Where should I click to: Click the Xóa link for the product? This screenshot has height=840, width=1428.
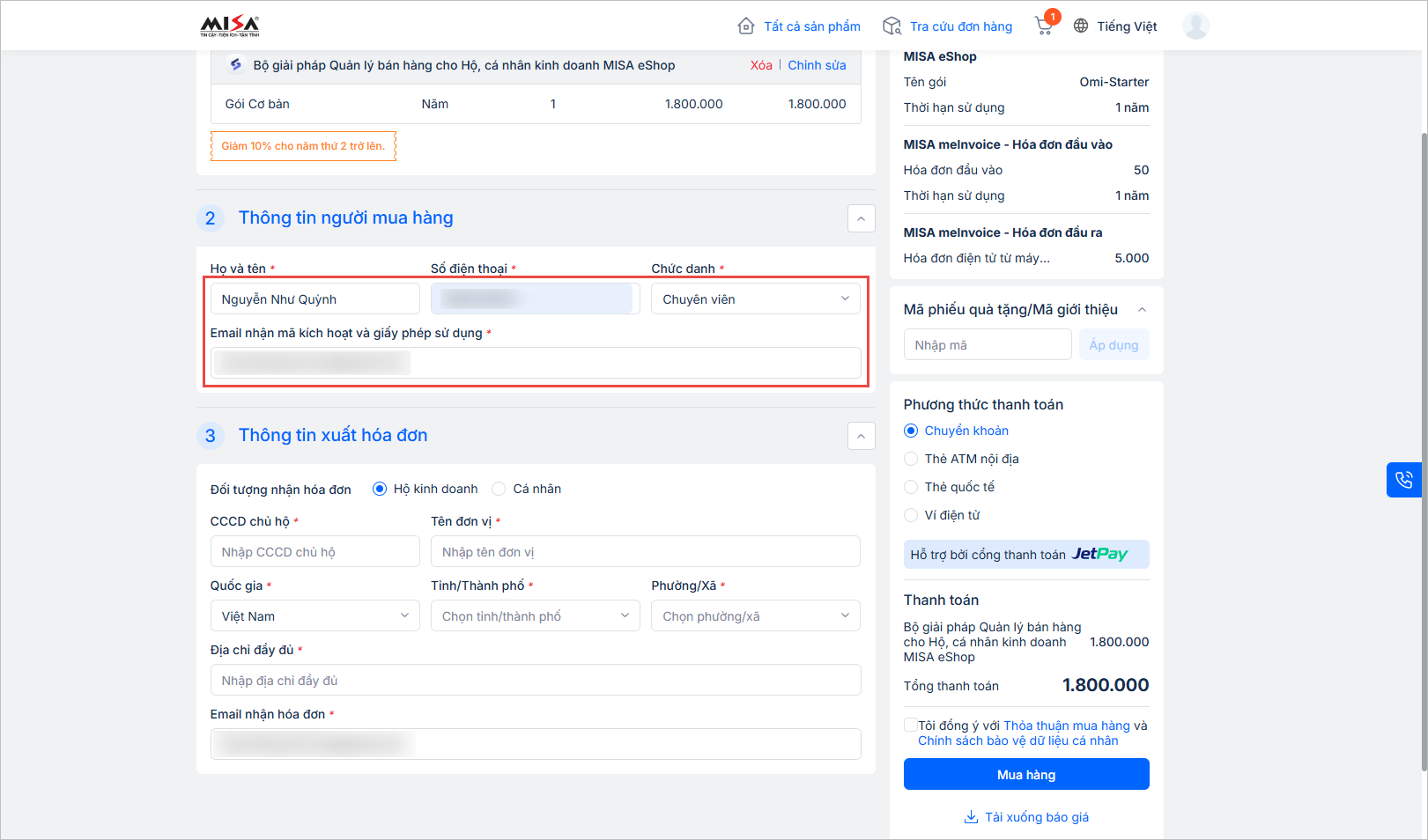tap(761, 65)
